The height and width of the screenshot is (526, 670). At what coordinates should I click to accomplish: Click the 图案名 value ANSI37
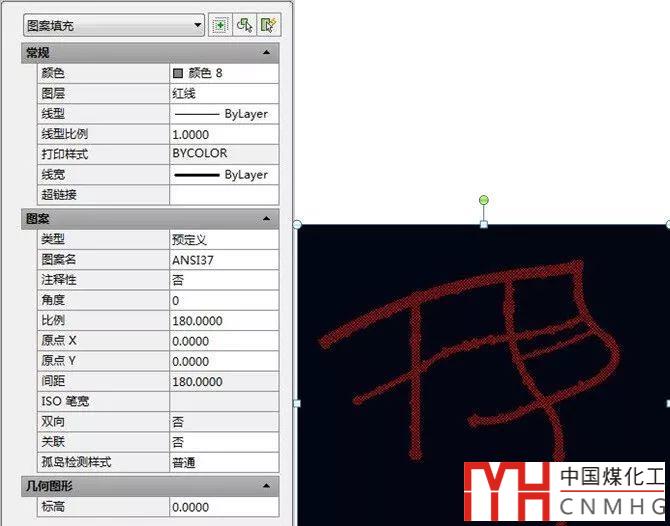[x=224, y=260]
